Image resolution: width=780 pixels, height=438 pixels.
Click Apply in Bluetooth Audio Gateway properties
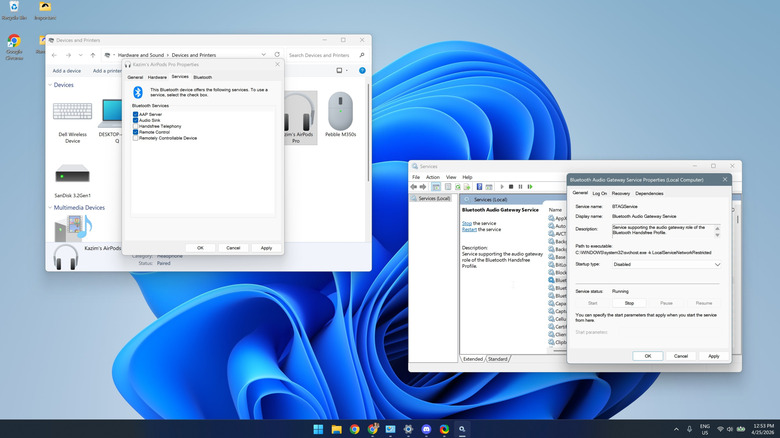coord(713,356)
